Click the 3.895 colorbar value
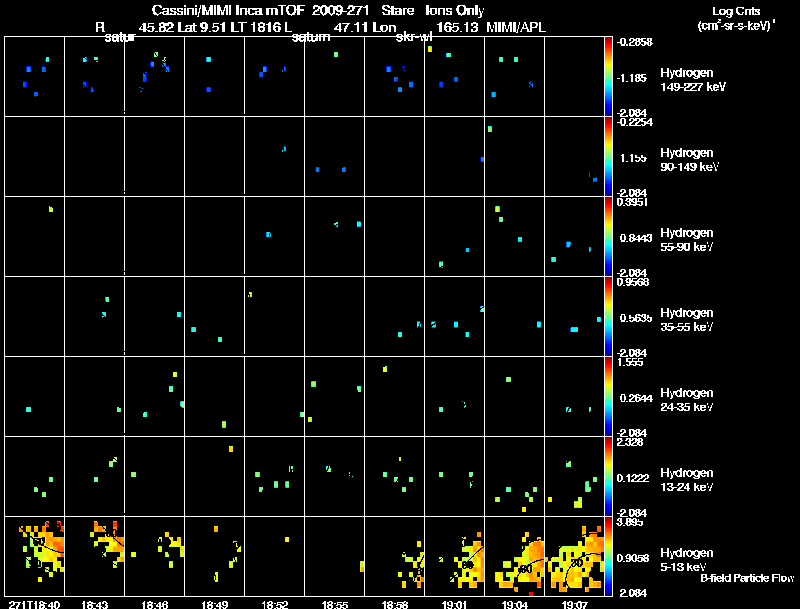 pos(630,522)
